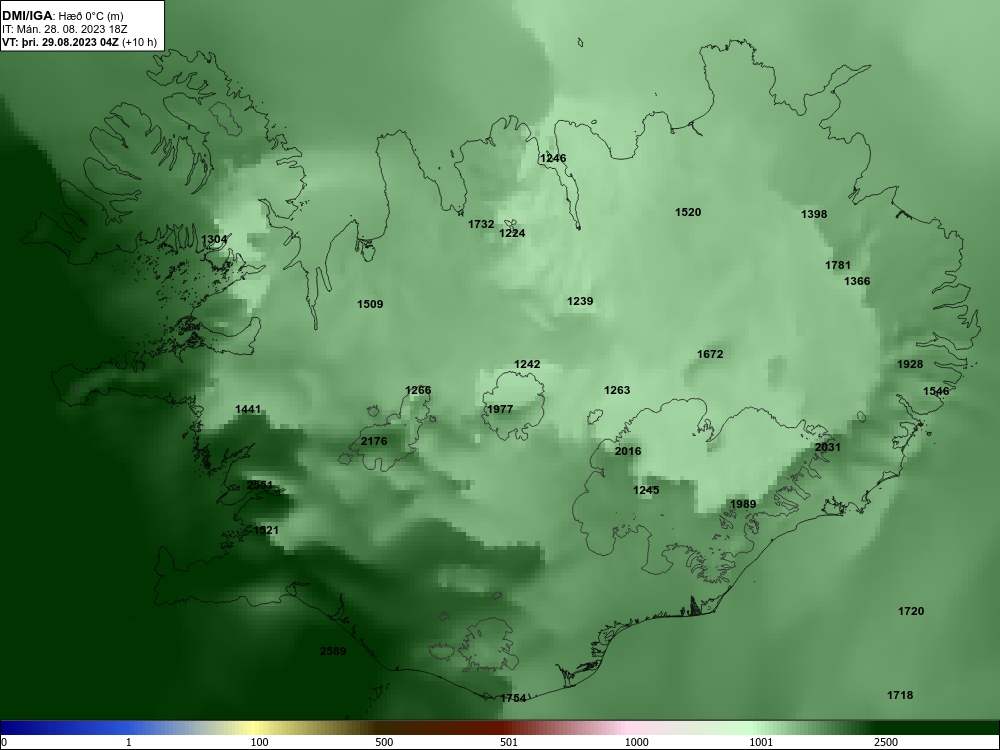This screenshot has width=1000, height=750.
Task: Click the legend label '501'
Action: pyautogui.click(x=508, y=742)
